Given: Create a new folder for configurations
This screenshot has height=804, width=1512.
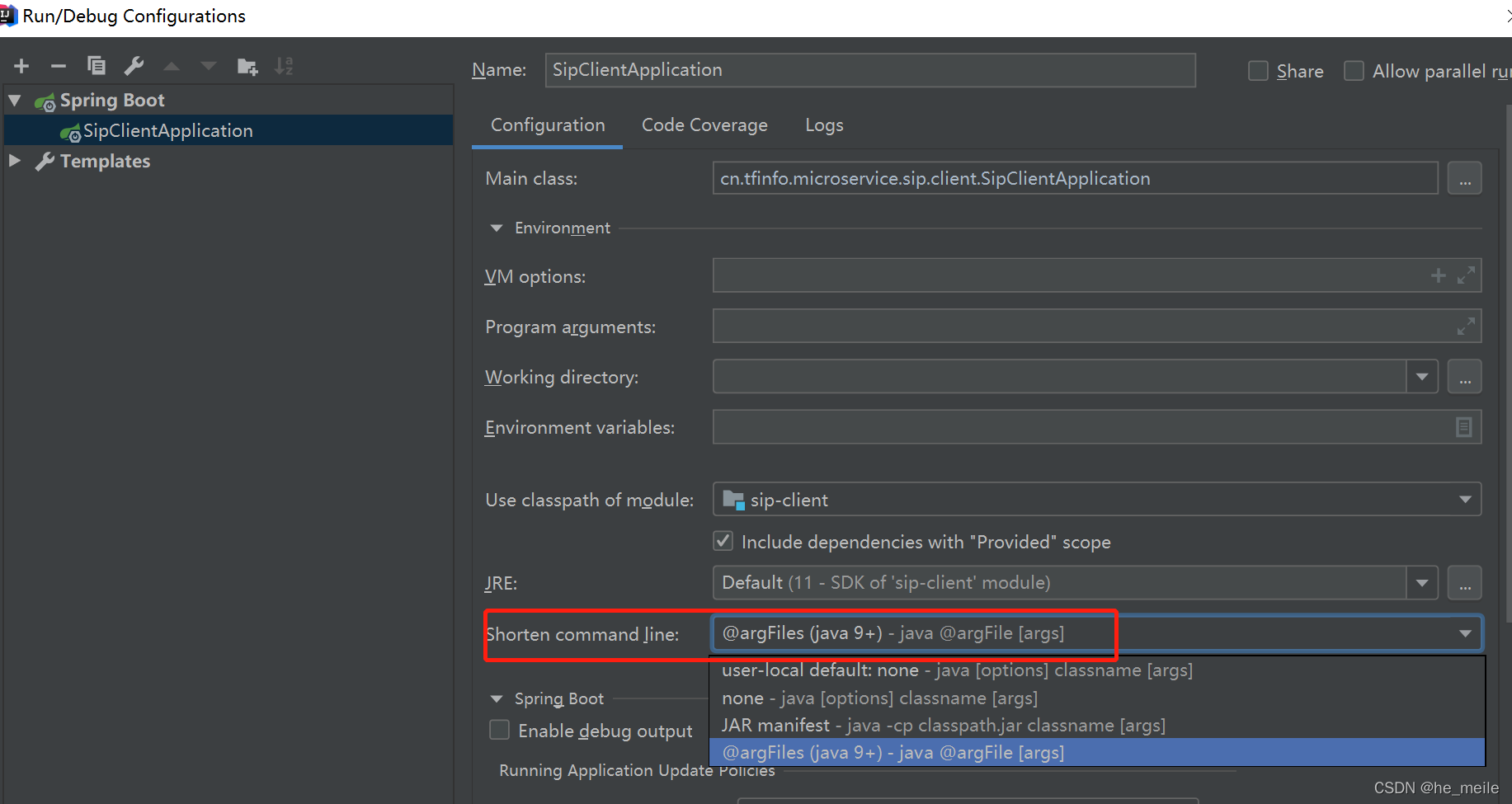Looking at the screenshot, I should [247, 66].
